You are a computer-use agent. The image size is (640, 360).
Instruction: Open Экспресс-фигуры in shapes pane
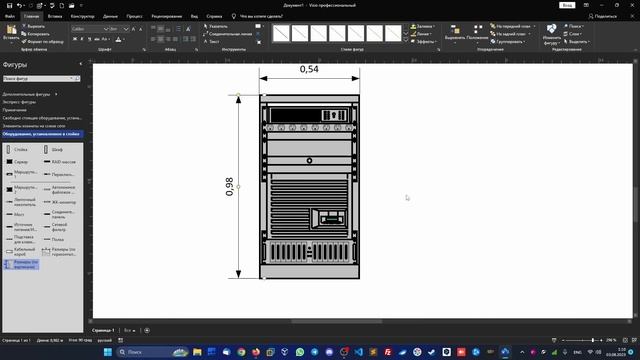(20, 102)
